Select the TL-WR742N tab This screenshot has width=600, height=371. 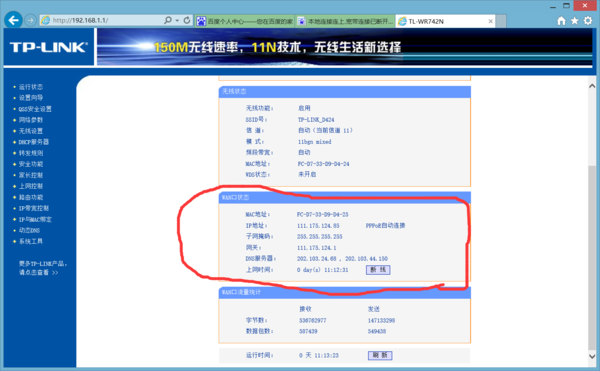click(x=445, y=21)
